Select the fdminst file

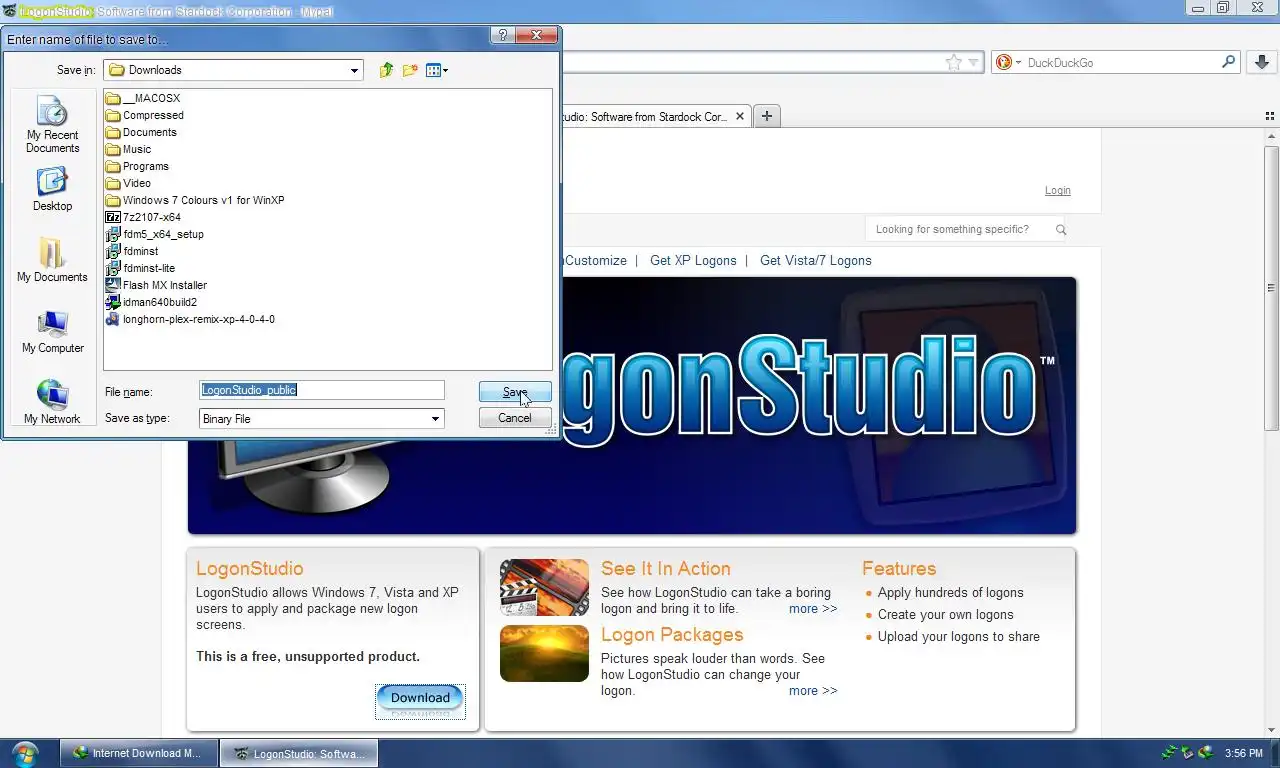click(x=132, y=251)
